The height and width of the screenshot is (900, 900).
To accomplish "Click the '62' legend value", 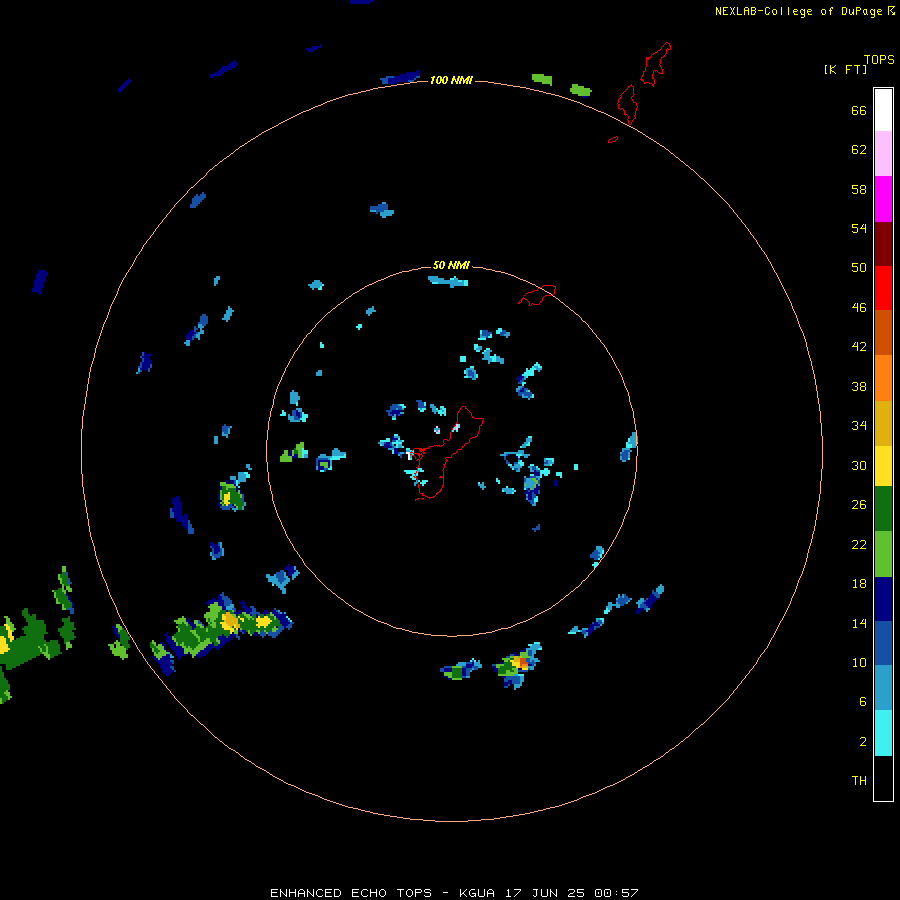I will click(x=859, y=149).
